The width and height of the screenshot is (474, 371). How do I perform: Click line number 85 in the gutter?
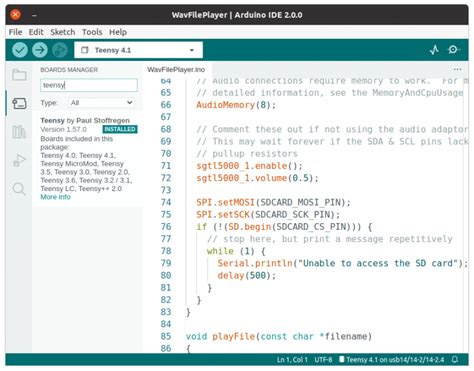(x=166, y=336)
